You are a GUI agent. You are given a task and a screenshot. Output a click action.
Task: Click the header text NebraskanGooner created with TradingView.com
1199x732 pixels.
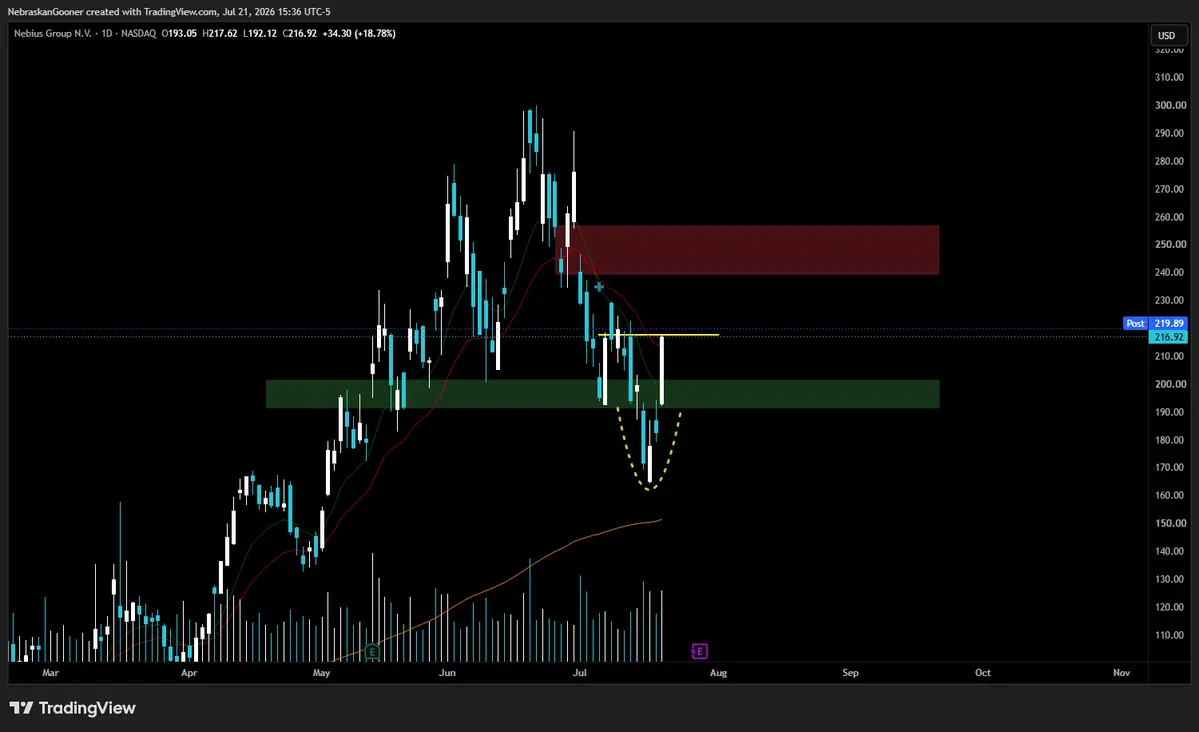pyautogui.click(x=112, y=11)
